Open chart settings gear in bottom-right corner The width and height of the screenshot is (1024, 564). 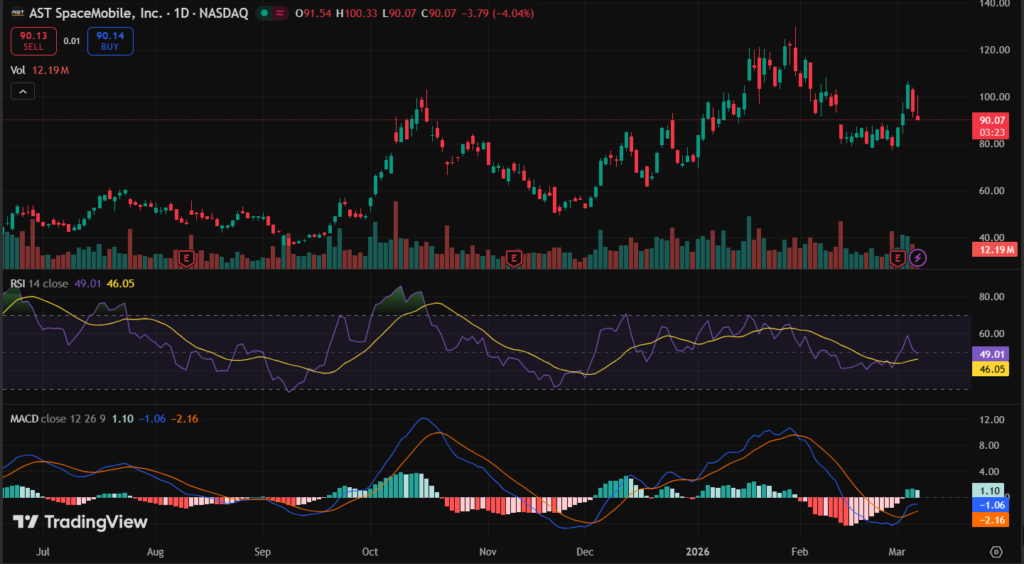pos(996,551)
